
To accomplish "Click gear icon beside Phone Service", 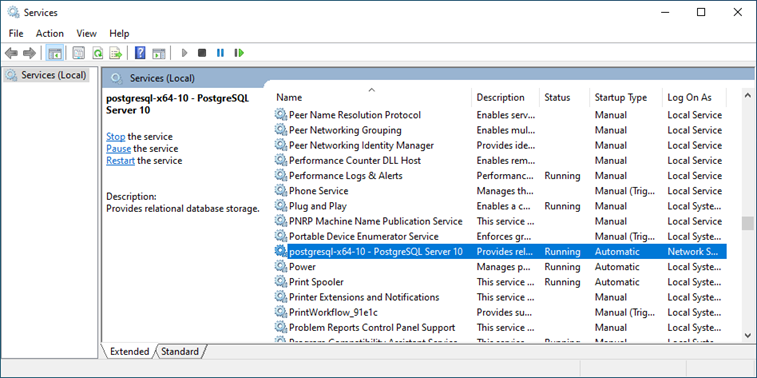I will (280, 191).
